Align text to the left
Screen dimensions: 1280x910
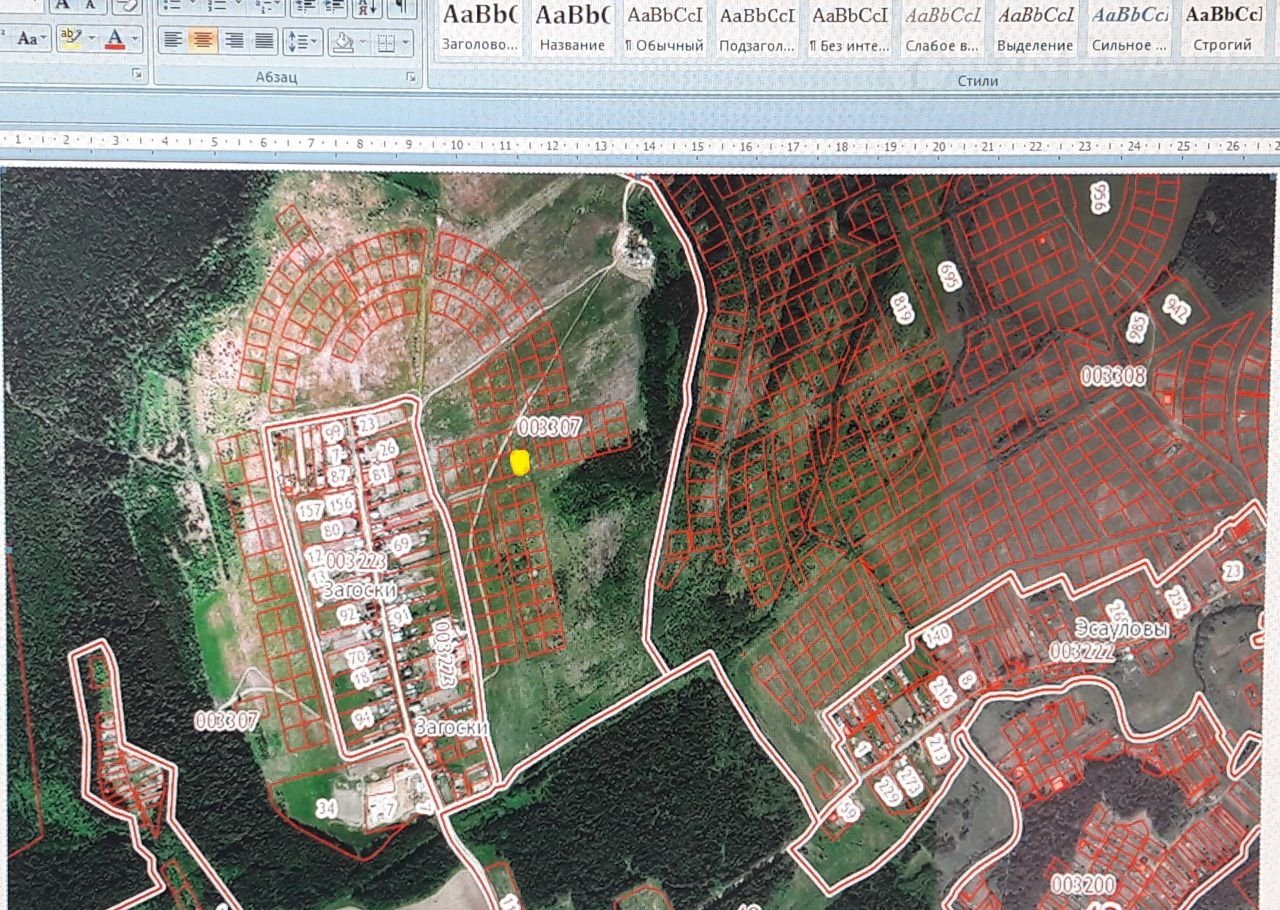click(173, 40)
